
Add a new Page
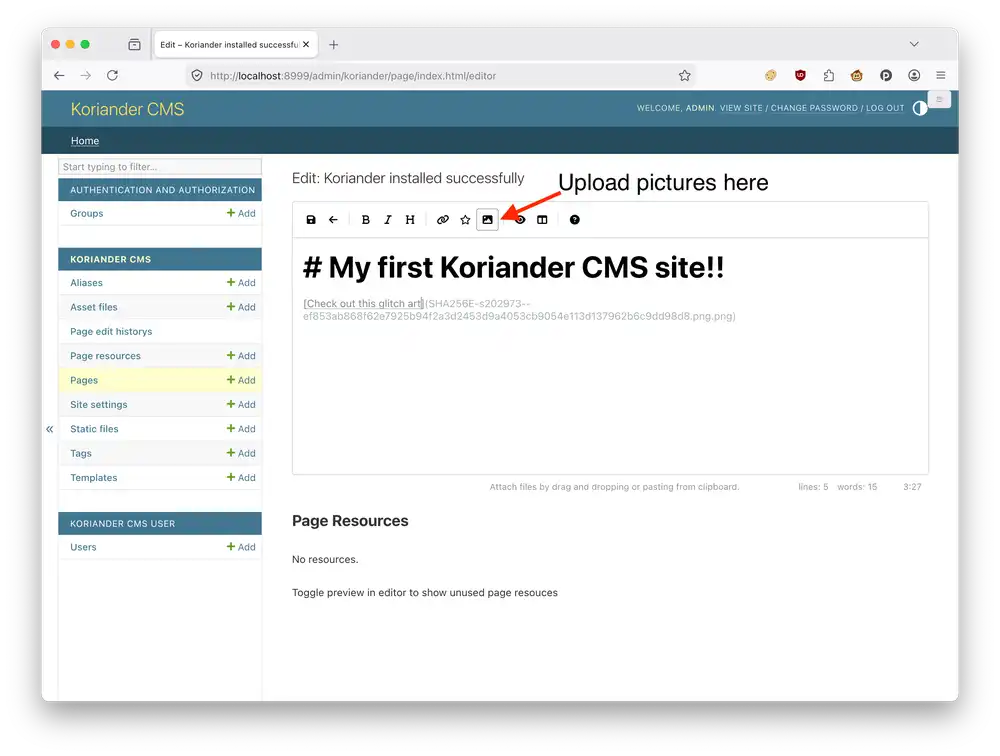click(241, 380)
